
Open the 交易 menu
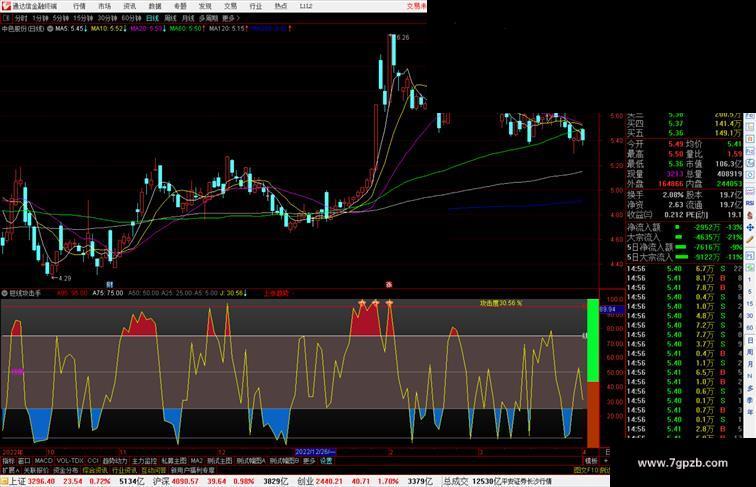230,6
